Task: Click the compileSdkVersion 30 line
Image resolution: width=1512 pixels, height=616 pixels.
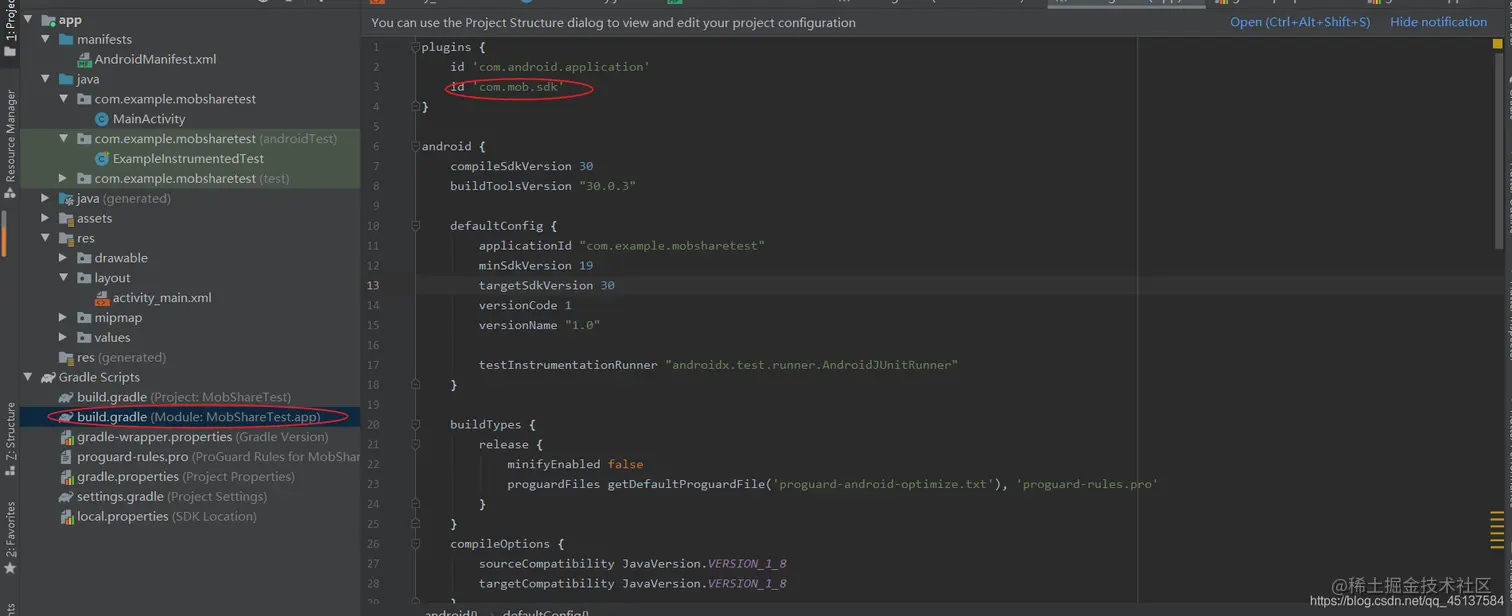Action: point(521,166)
